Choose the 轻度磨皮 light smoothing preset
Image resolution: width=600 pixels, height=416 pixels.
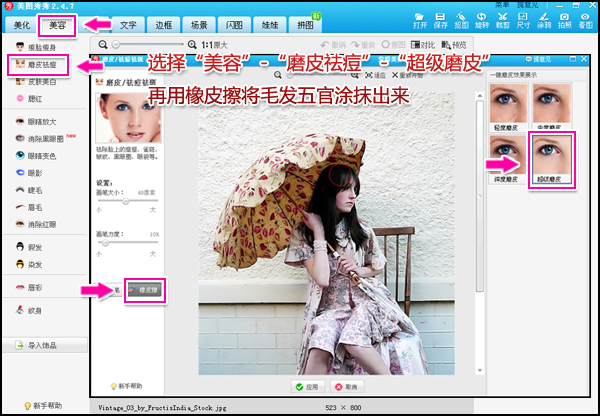509,108
